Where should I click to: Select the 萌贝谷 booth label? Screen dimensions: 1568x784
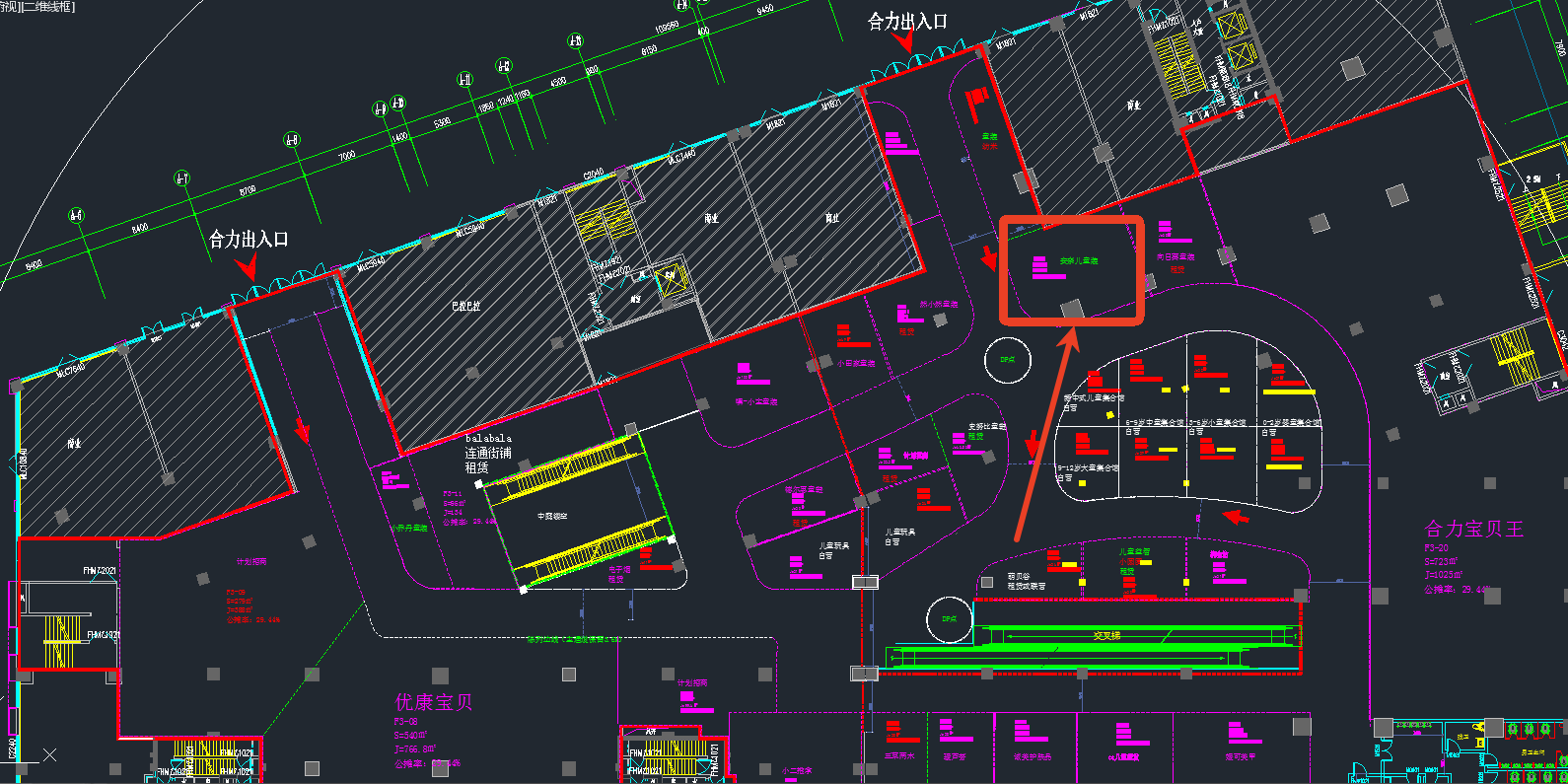pyautogui.click(x=1019, y=577)
